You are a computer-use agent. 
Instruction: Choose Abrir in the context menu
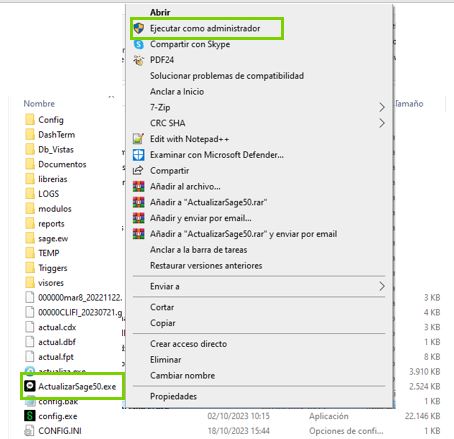point(160,12)
